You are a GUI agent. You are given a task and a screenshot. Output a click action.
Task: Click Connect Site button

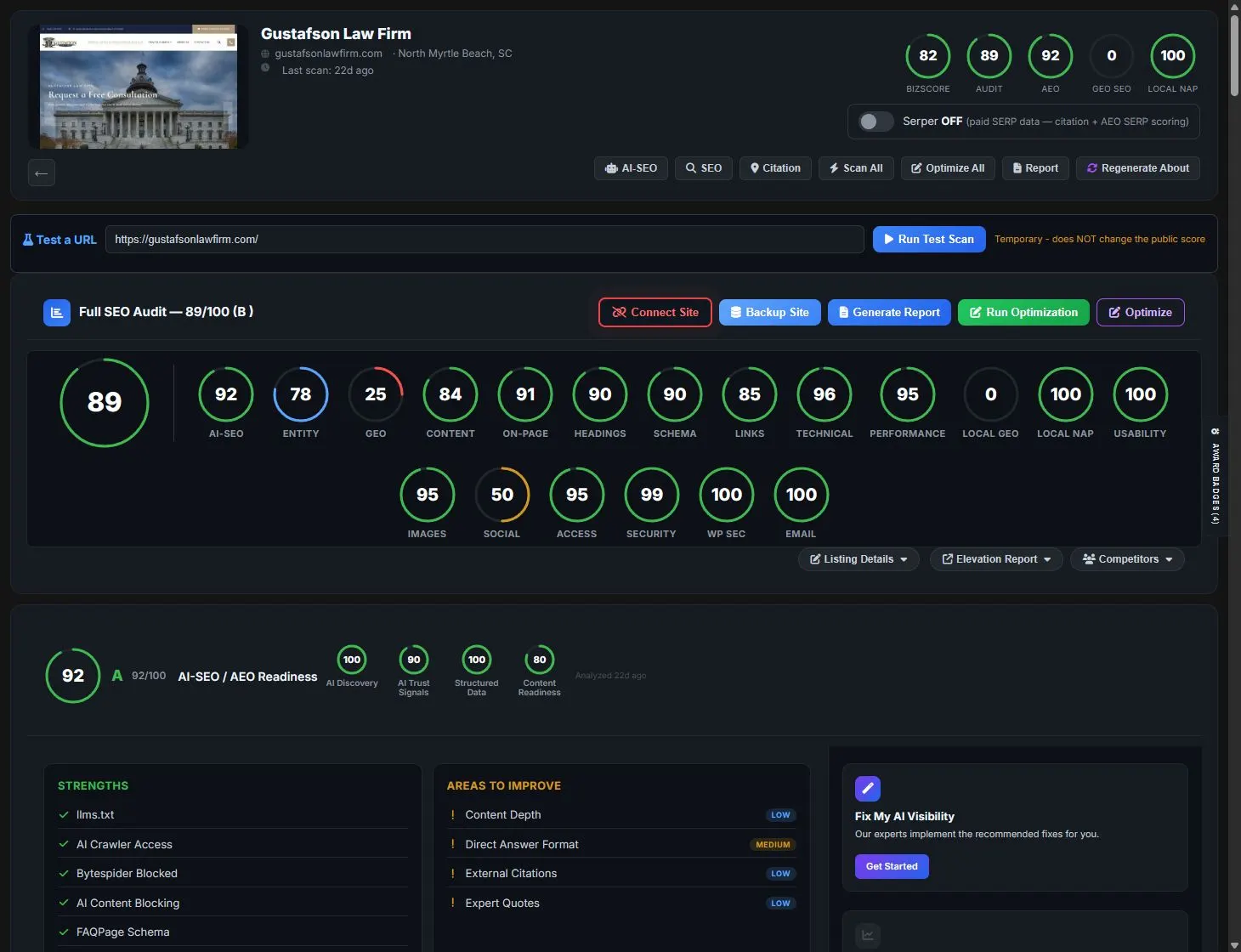[x=655, y=312]
